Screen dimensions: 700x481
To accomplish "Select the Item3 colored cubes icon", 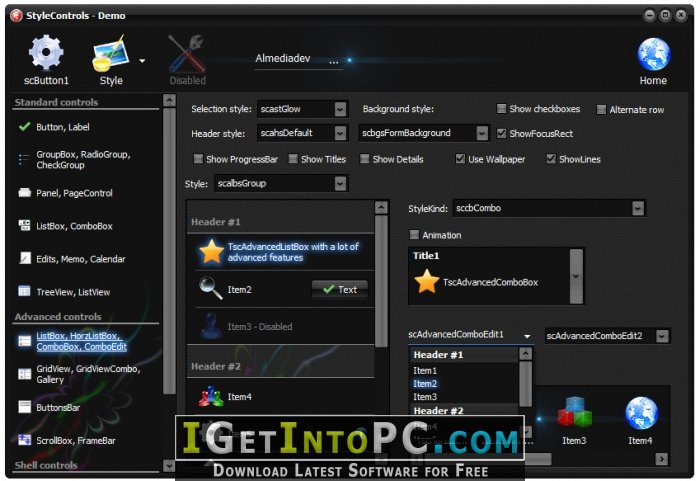I will (x=575, y=412).
